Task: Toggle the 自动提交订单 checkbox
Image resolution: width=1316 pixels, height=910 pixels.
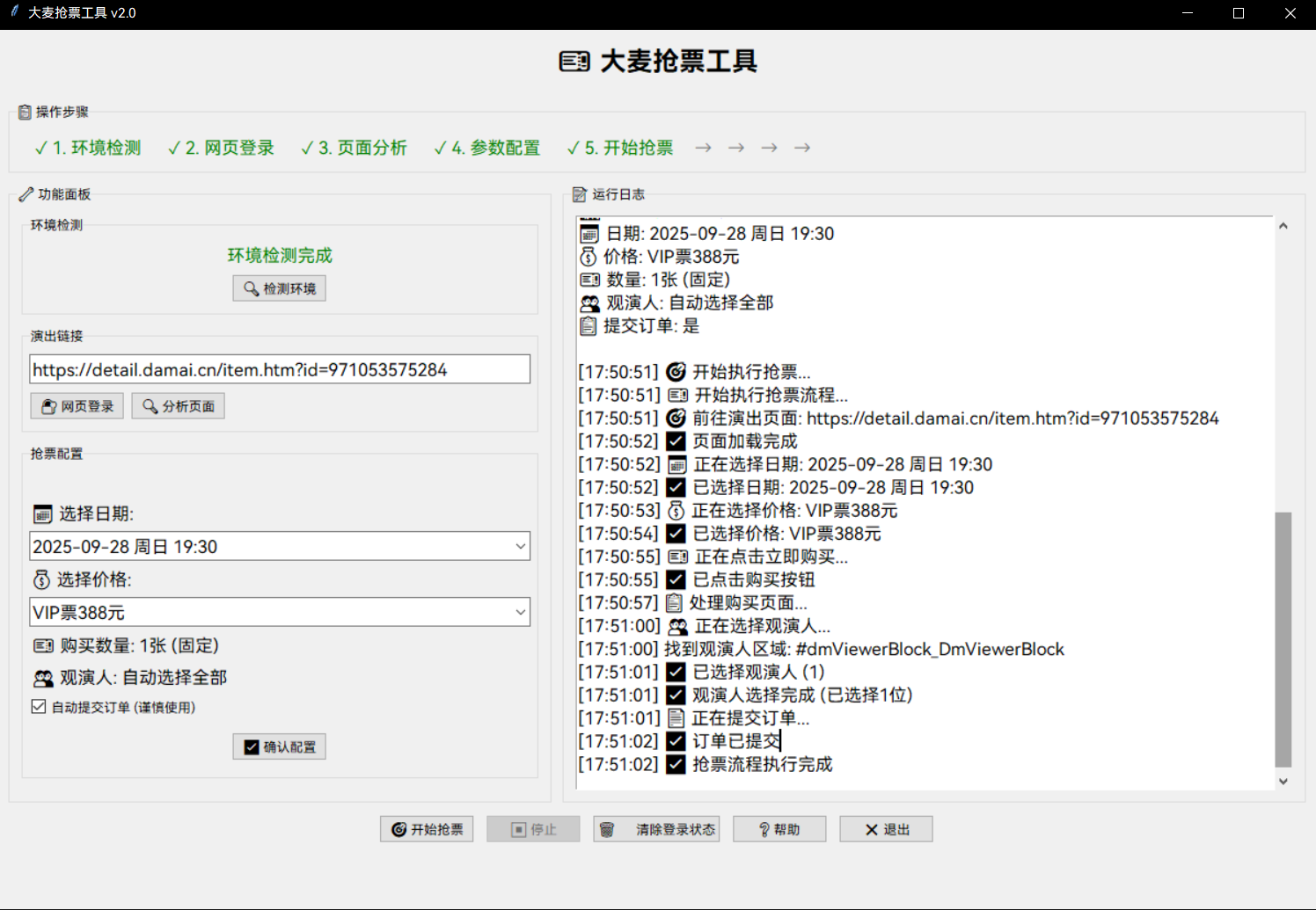Action: coord(39,707)
